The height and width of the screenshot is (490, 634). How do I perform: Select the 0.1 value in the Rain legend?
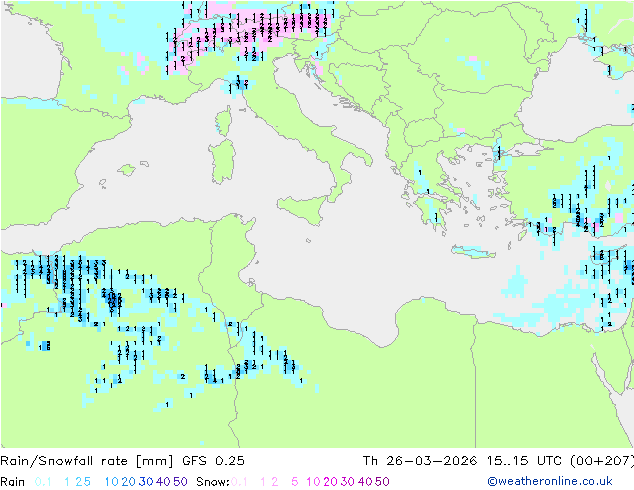click(43, 482)
